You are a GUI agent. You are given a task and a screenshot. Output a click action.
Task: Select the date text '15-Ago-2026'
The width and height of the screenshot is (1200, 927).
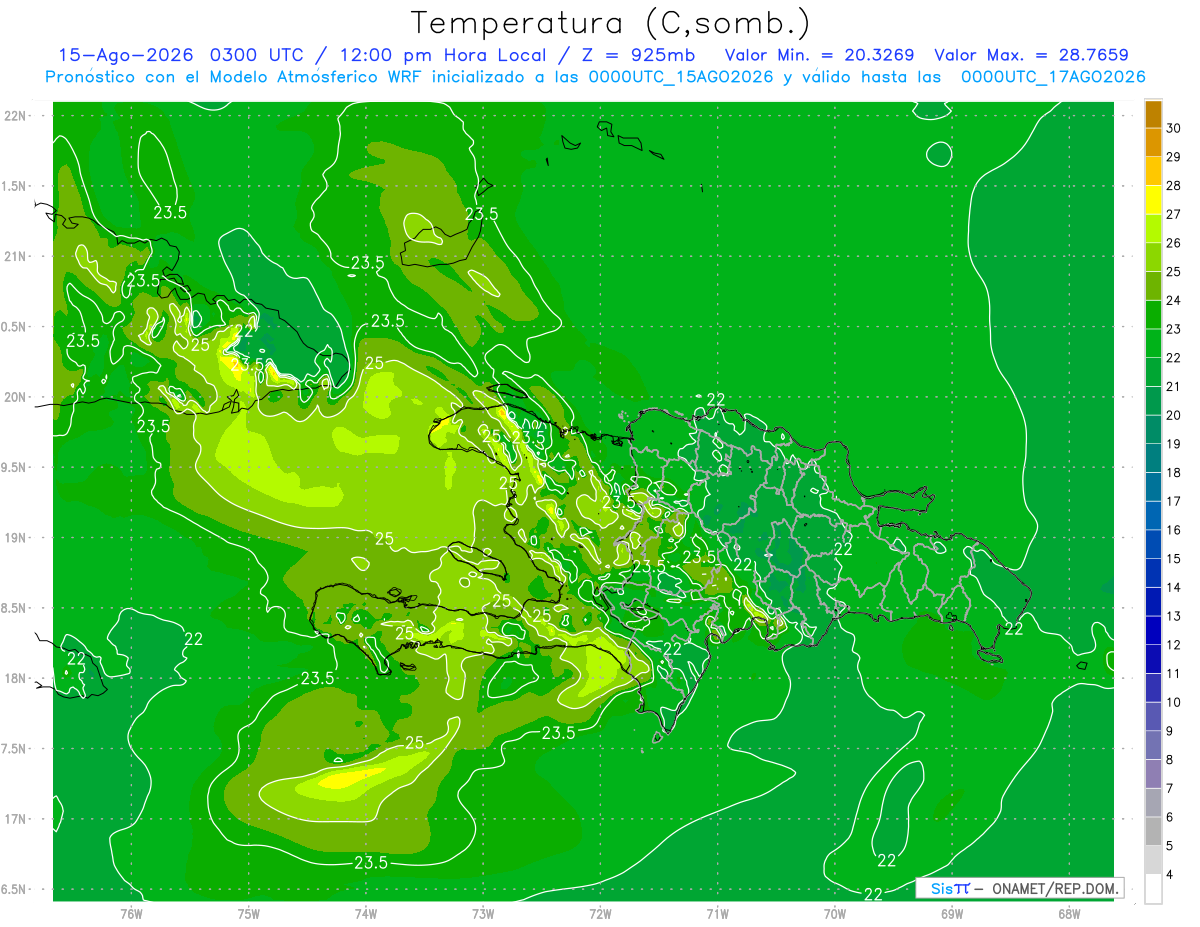(x=126, y=56)
